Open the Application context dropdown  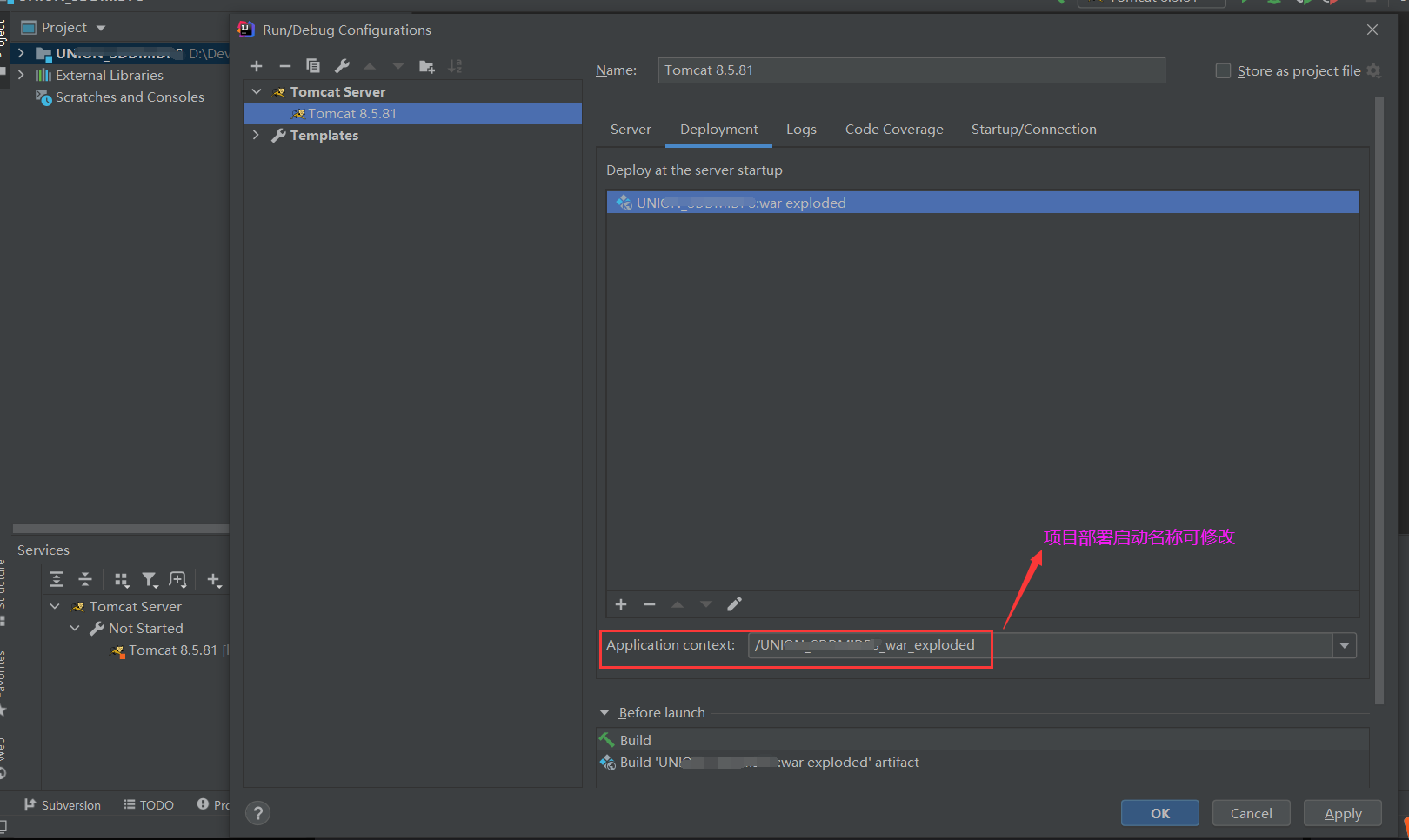click(x=1345, y=645)
